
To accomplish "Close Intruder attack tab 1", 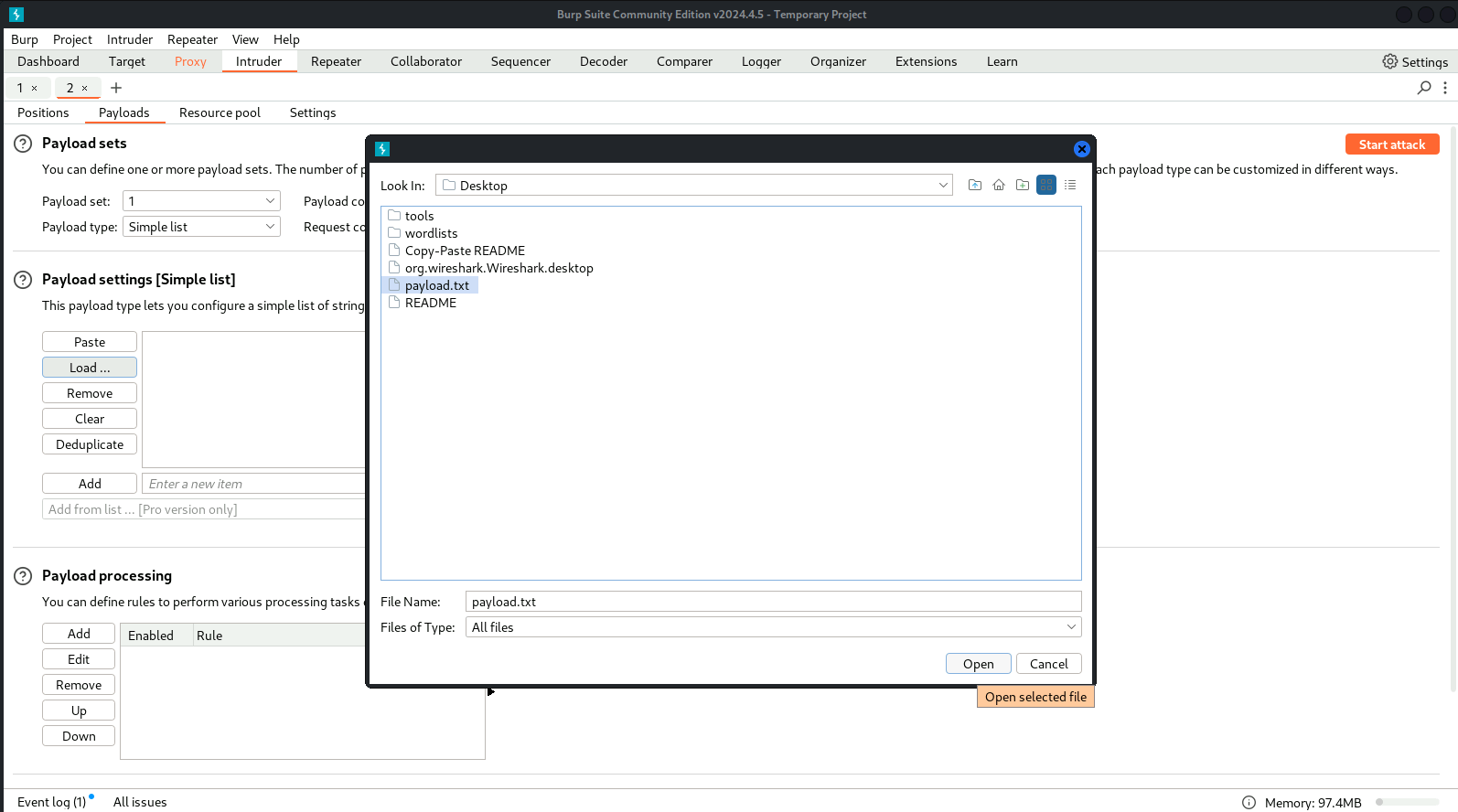I will pos(35,89).
